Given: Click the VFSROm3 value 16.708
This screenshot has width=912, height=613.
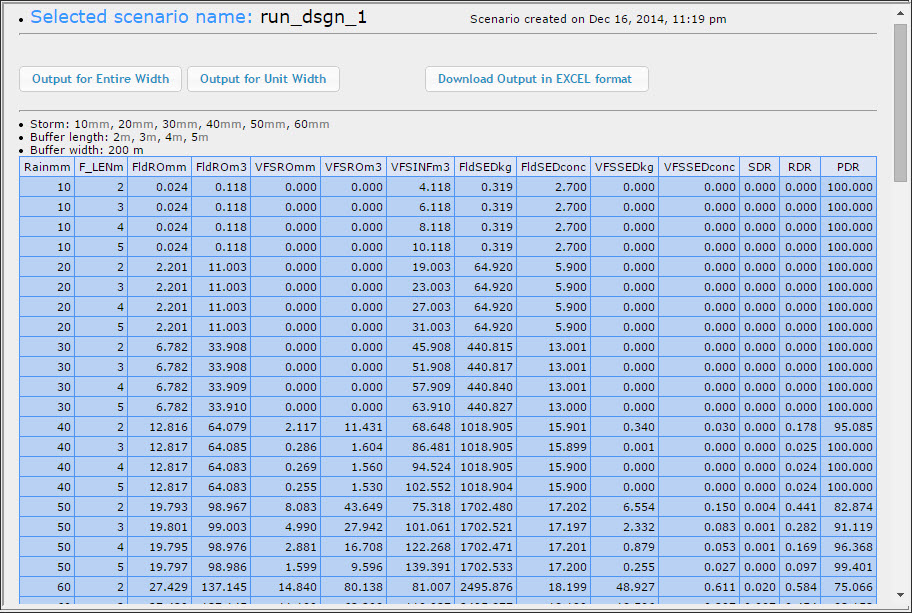Looking at the screenshot, I should point(354,547).
